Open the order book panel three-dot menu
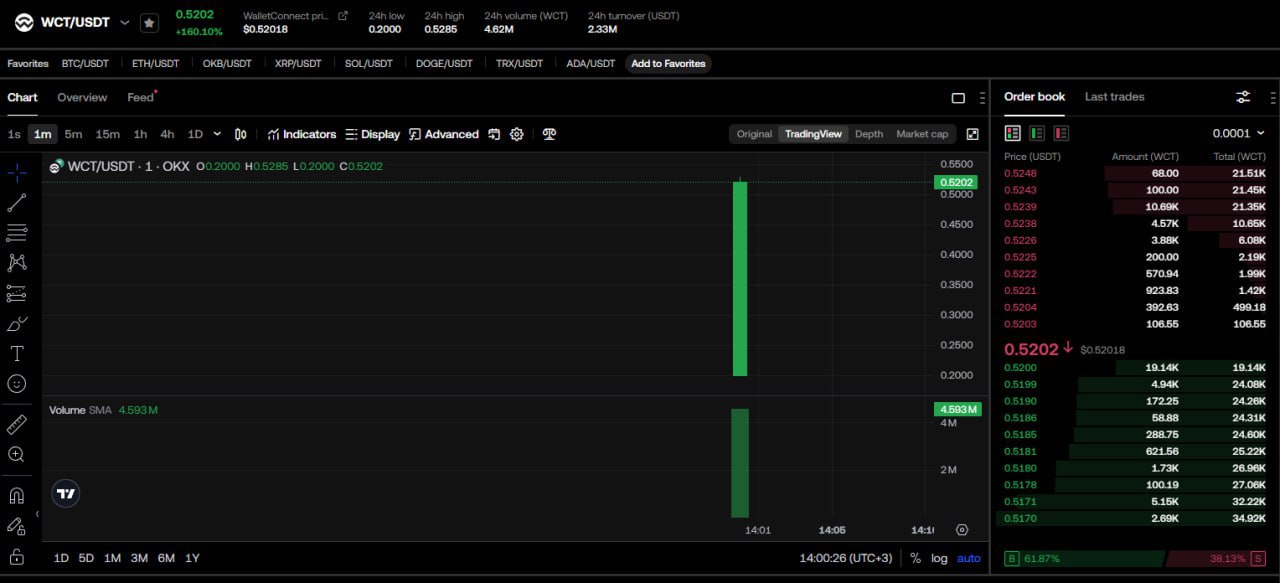Screen dimensions: 1280x583 1273,97
